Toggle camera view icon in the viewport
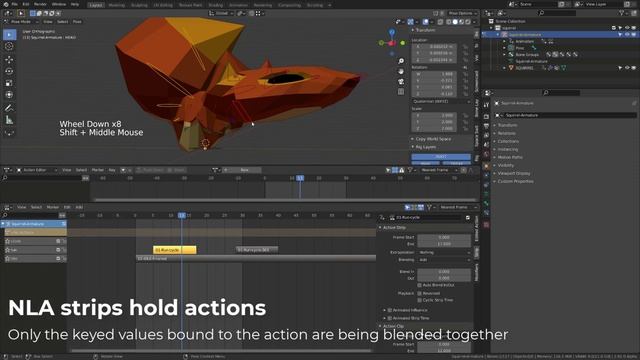640x360 pixels. pyautogui.click(x=401, y=82)
